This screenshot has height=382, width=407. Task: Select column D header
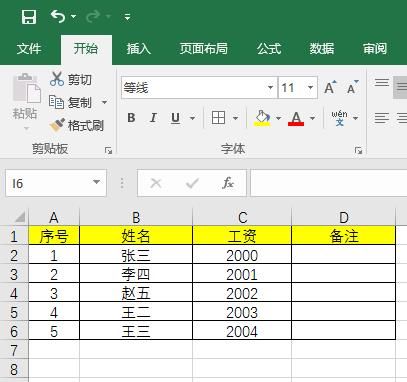344,217
